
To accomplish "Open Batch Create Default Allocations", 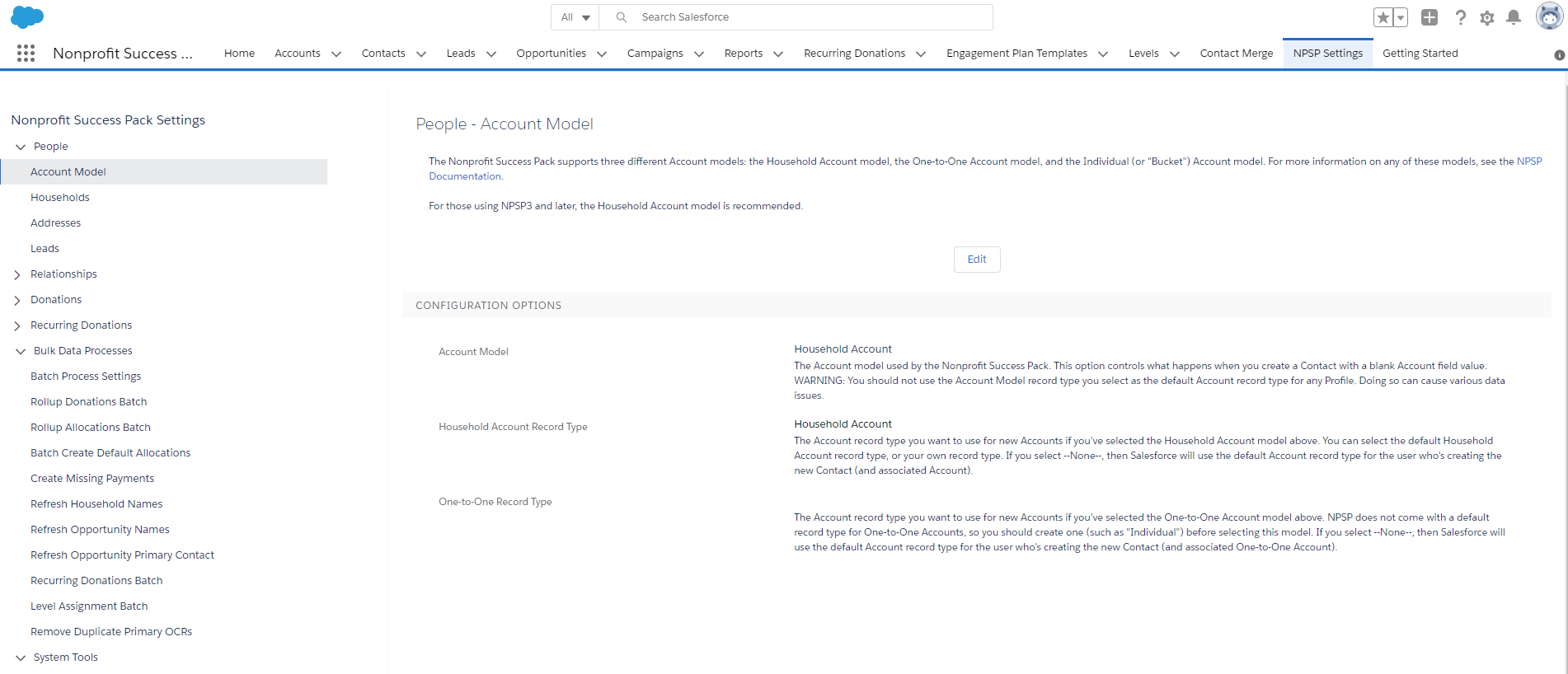I will (x=110, y=453).
